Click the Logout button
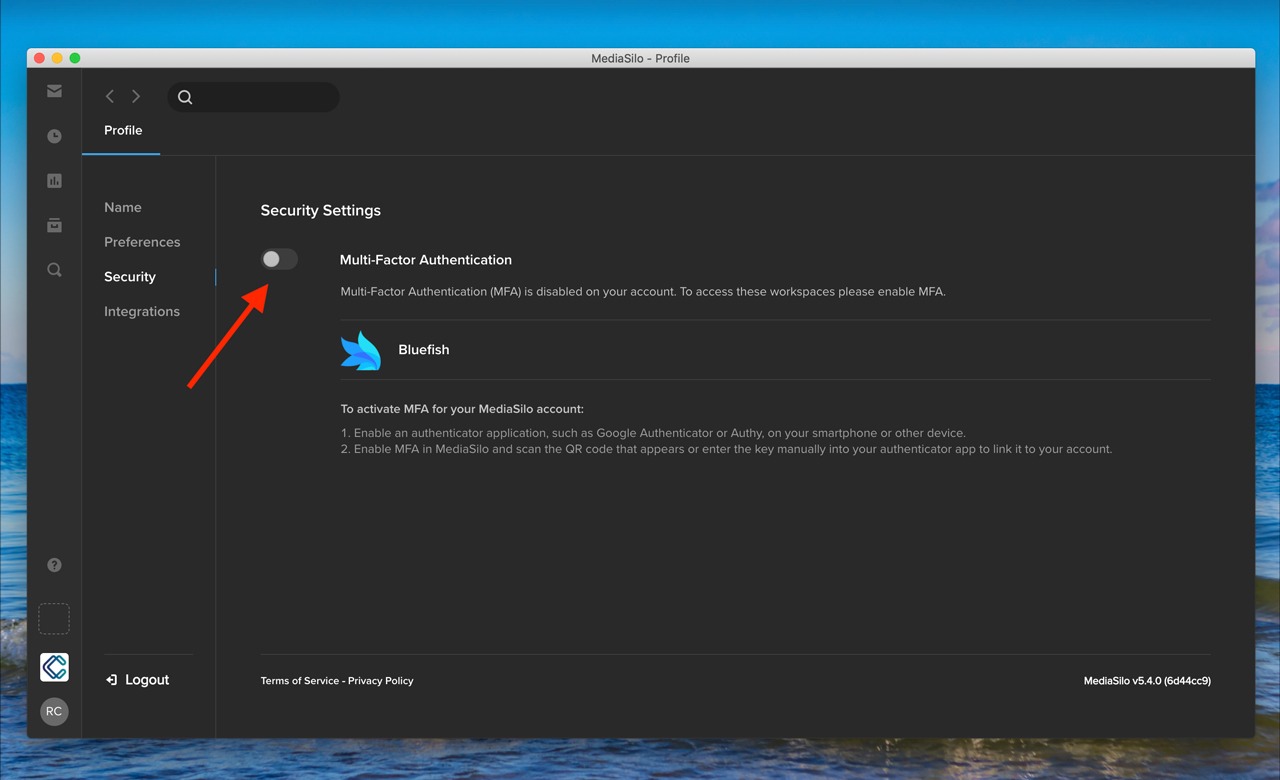Image resolution: width=1280 pixels, height=780 pixels. coord(137,680)
